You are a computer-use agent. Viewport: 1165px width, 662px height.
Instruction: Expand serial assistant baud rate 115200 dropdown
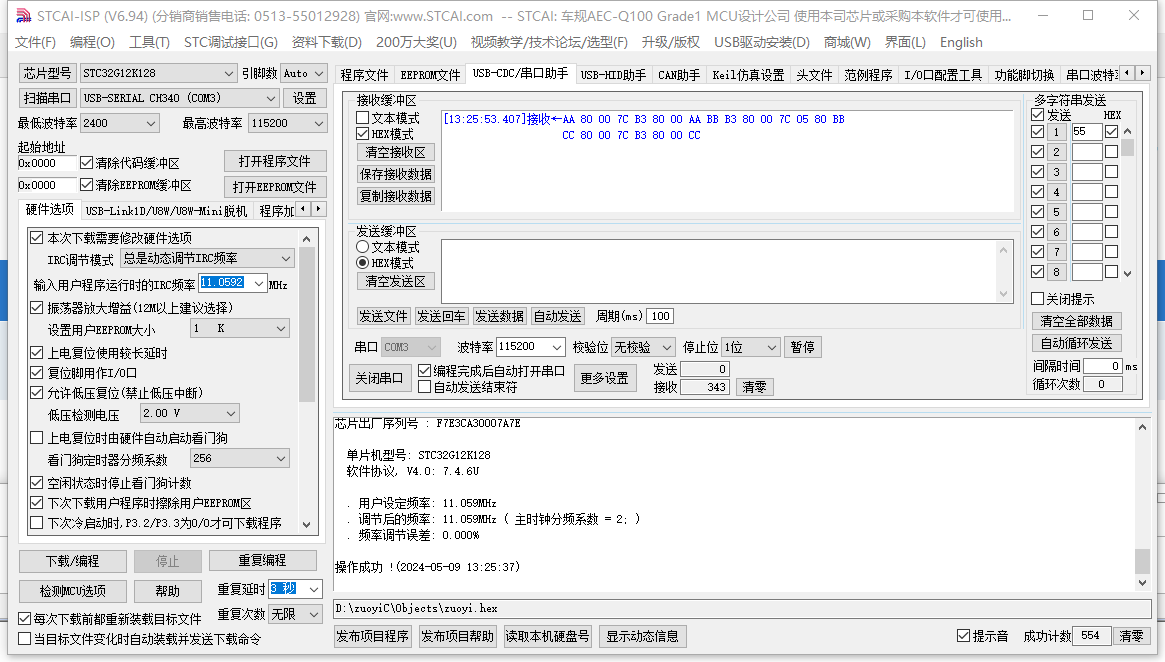pyautogui.click(x=556, y=347)
